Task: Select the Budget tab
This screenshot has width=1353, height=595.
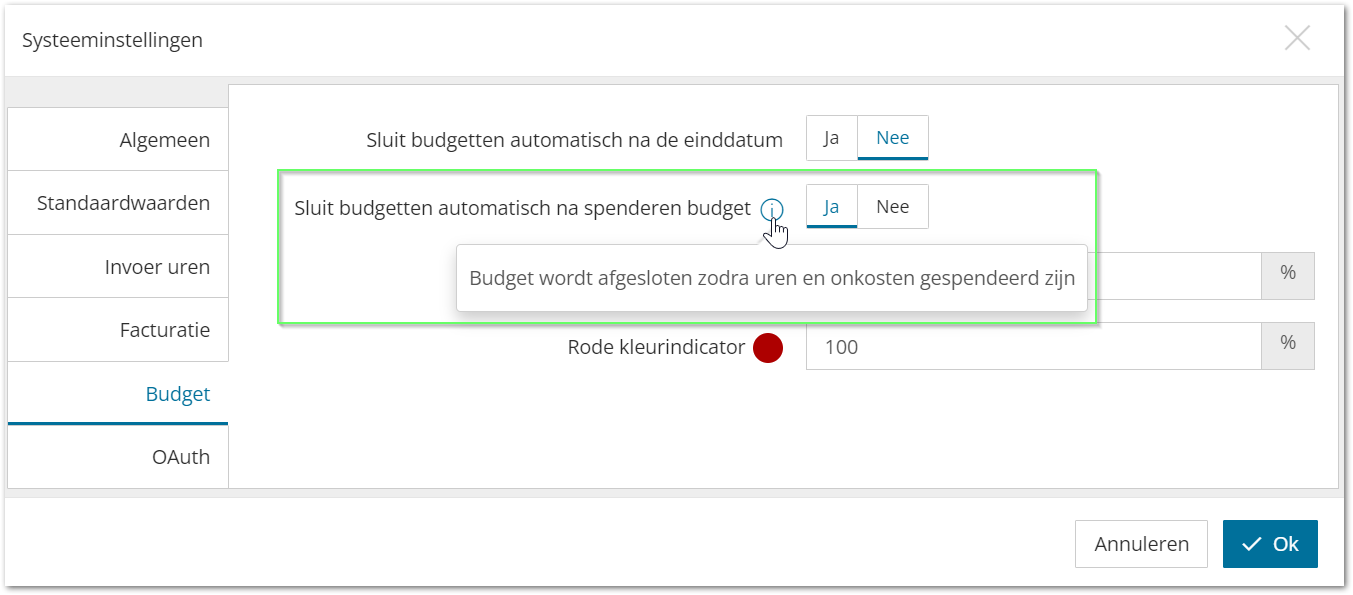Action: (x=118, y=394)
